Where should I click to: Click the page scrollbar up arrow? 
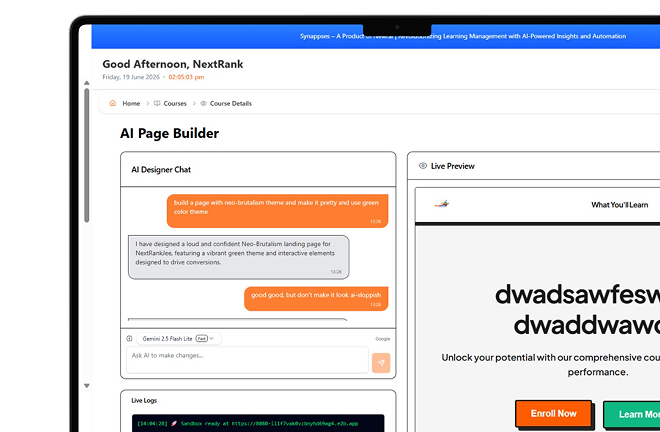click(x=87, y=83)
